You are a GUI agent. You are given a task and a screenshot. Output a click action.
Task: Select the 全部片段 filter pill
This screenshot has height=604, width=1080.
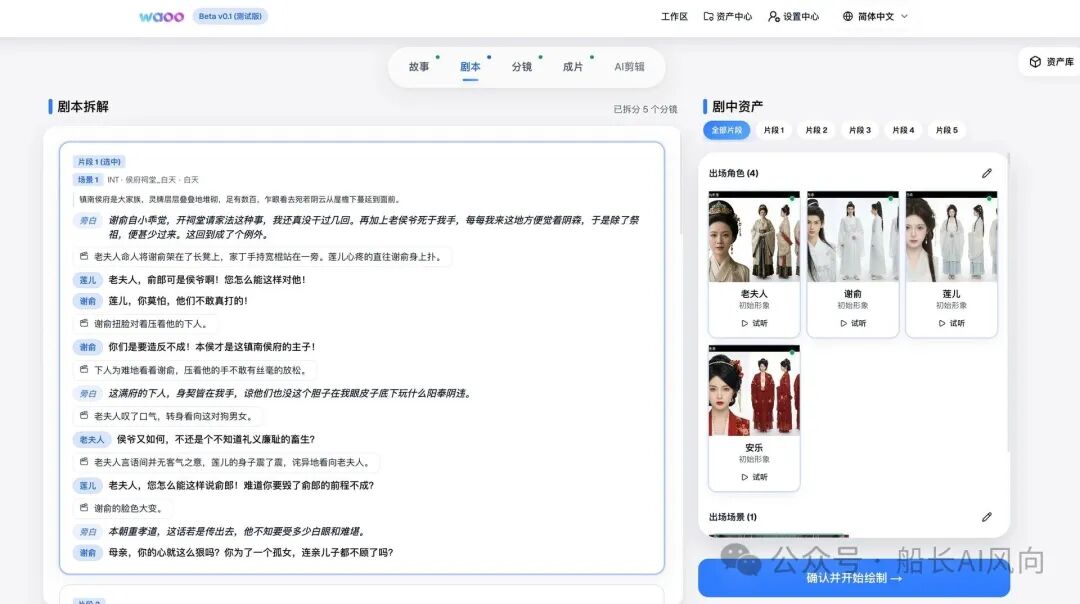[727, 130]
